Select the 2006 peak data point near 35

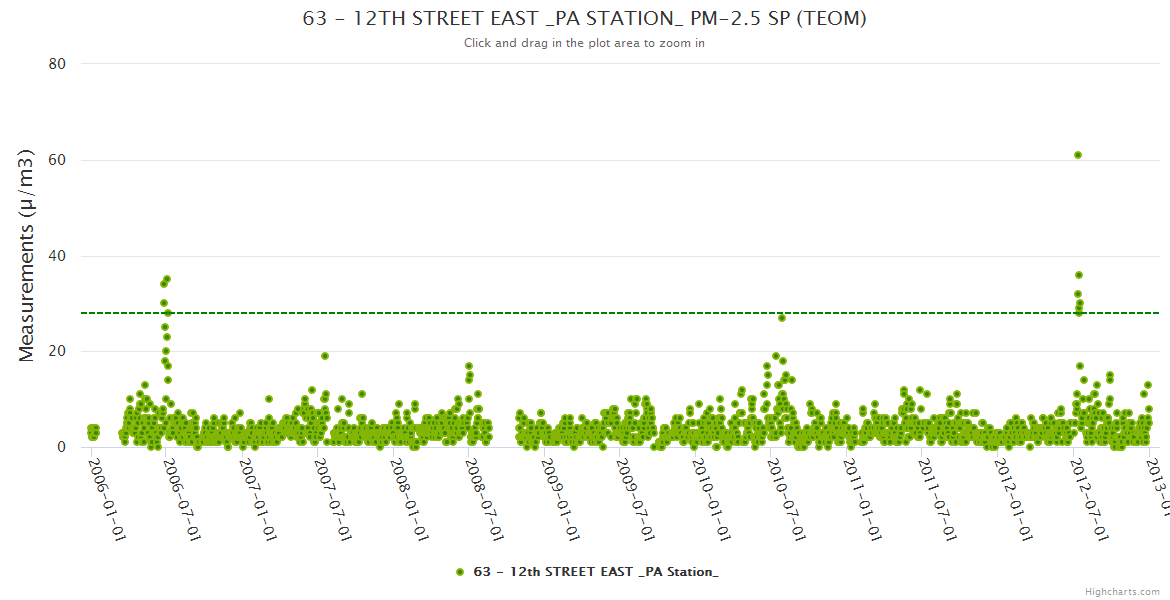167,279
